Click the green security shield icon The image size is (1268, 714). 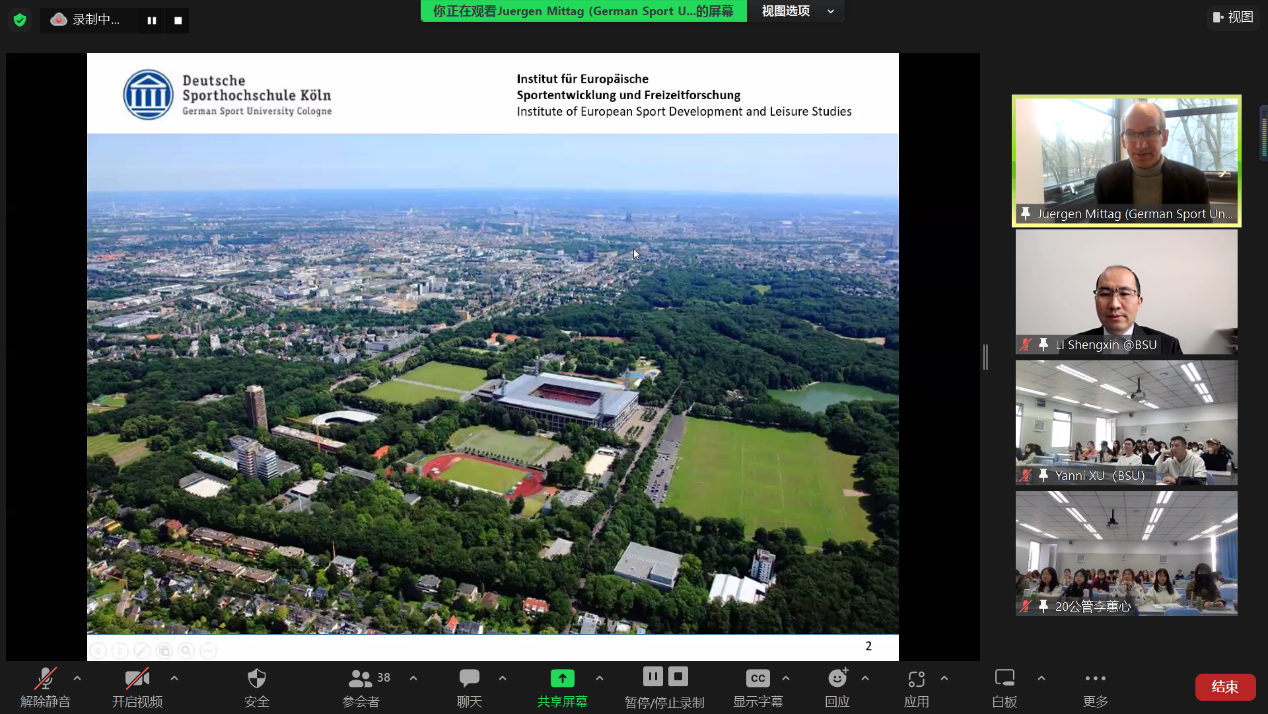[x=19, y=20]
